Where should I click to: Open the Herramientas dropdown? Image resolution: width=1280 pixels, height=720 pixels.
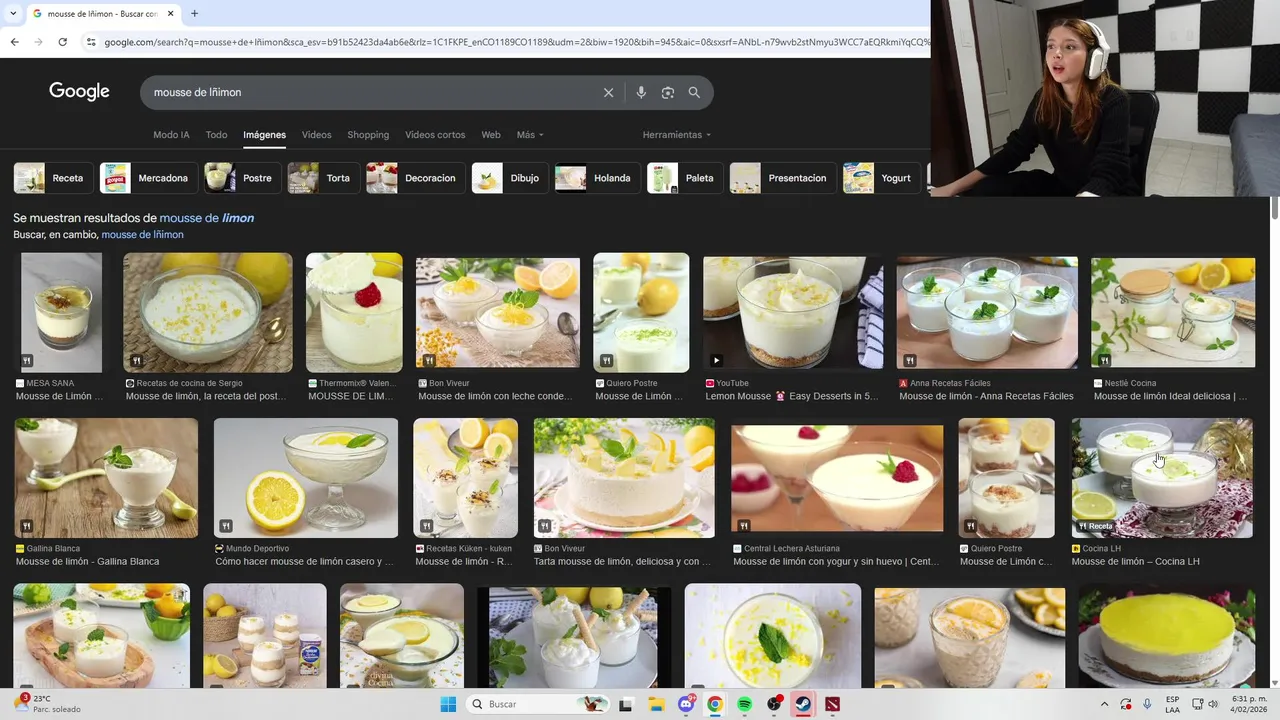click(x=677, y=135)
